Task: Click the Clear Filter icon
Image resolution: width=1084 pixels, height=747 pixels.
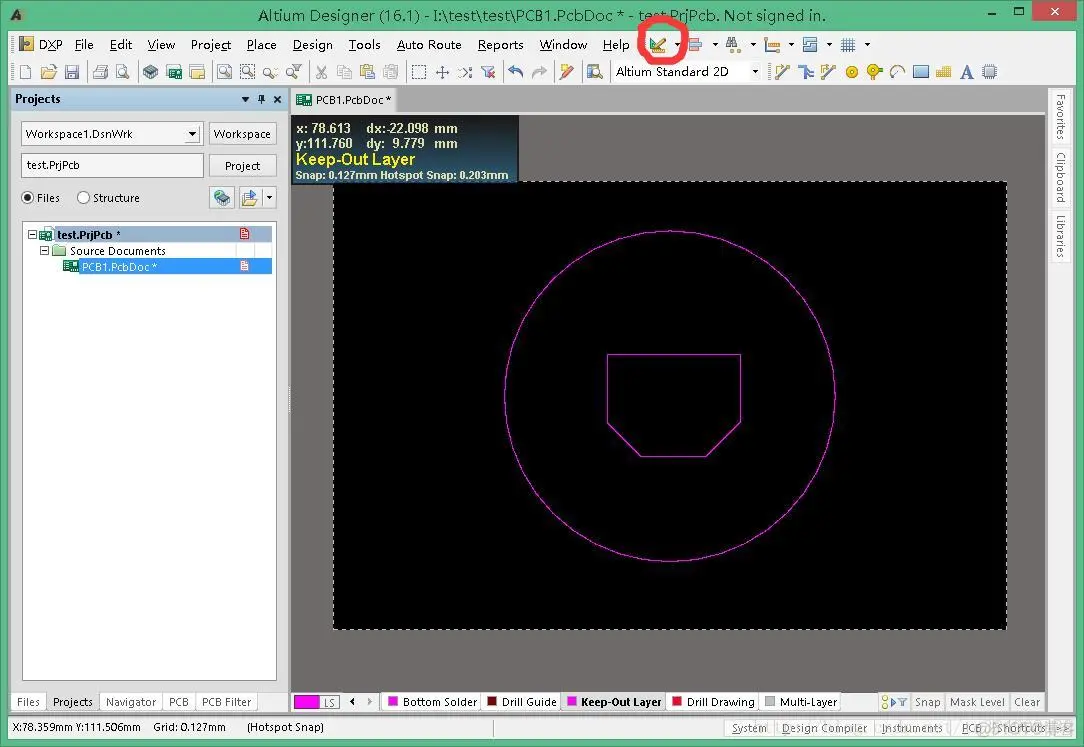Action: pyautogui.click(x=488, y=72)
